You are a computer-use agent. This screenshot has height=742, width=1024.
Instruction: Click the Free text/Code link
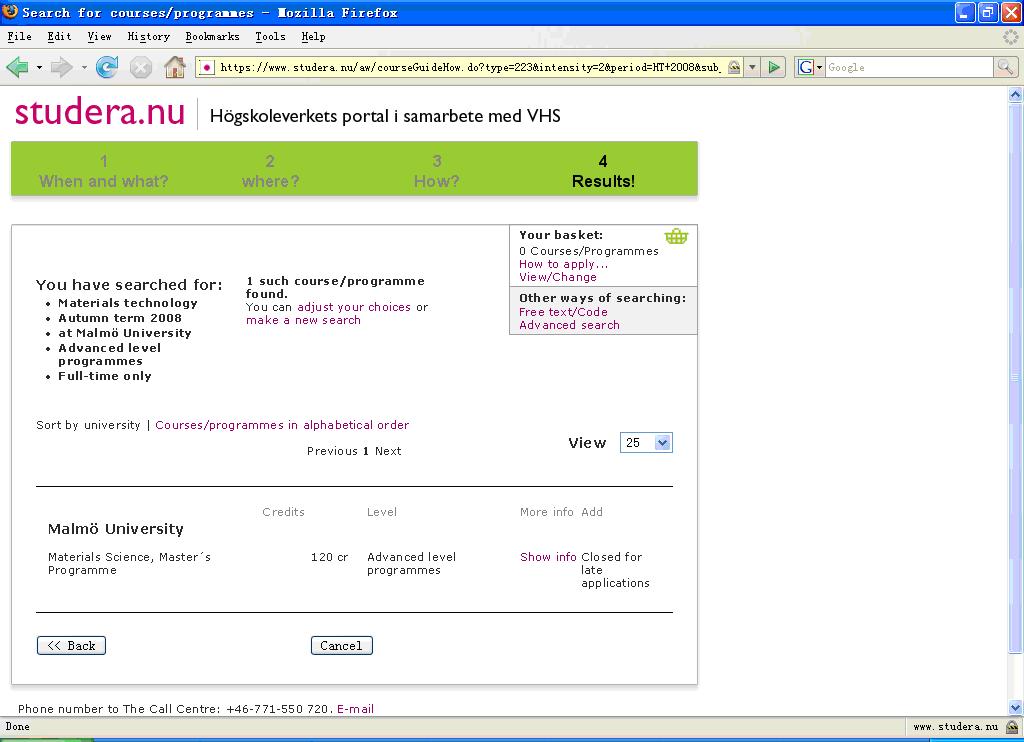(563, 312)
